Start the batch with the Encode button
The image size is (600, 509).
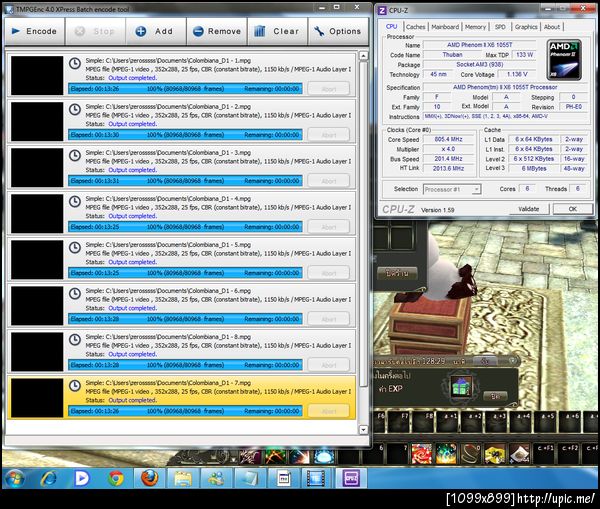34,31
